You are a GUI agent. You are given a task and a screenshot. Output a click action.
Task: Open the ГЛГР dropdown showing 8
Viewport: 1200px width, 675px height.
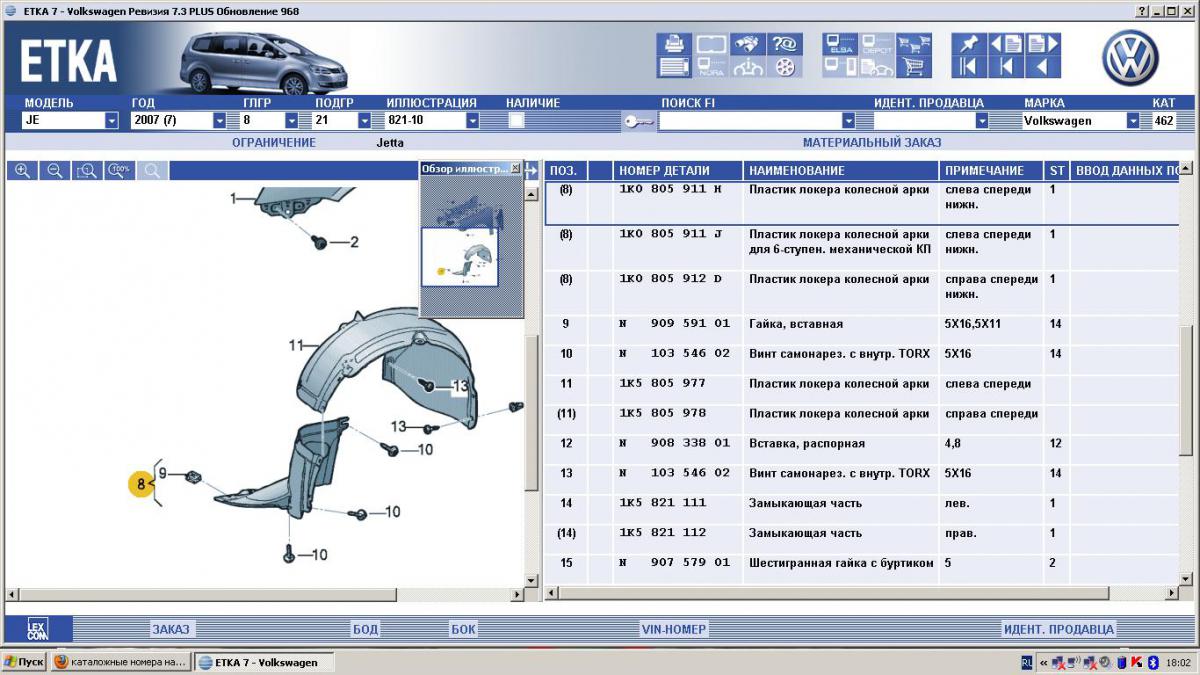[292, 121]
